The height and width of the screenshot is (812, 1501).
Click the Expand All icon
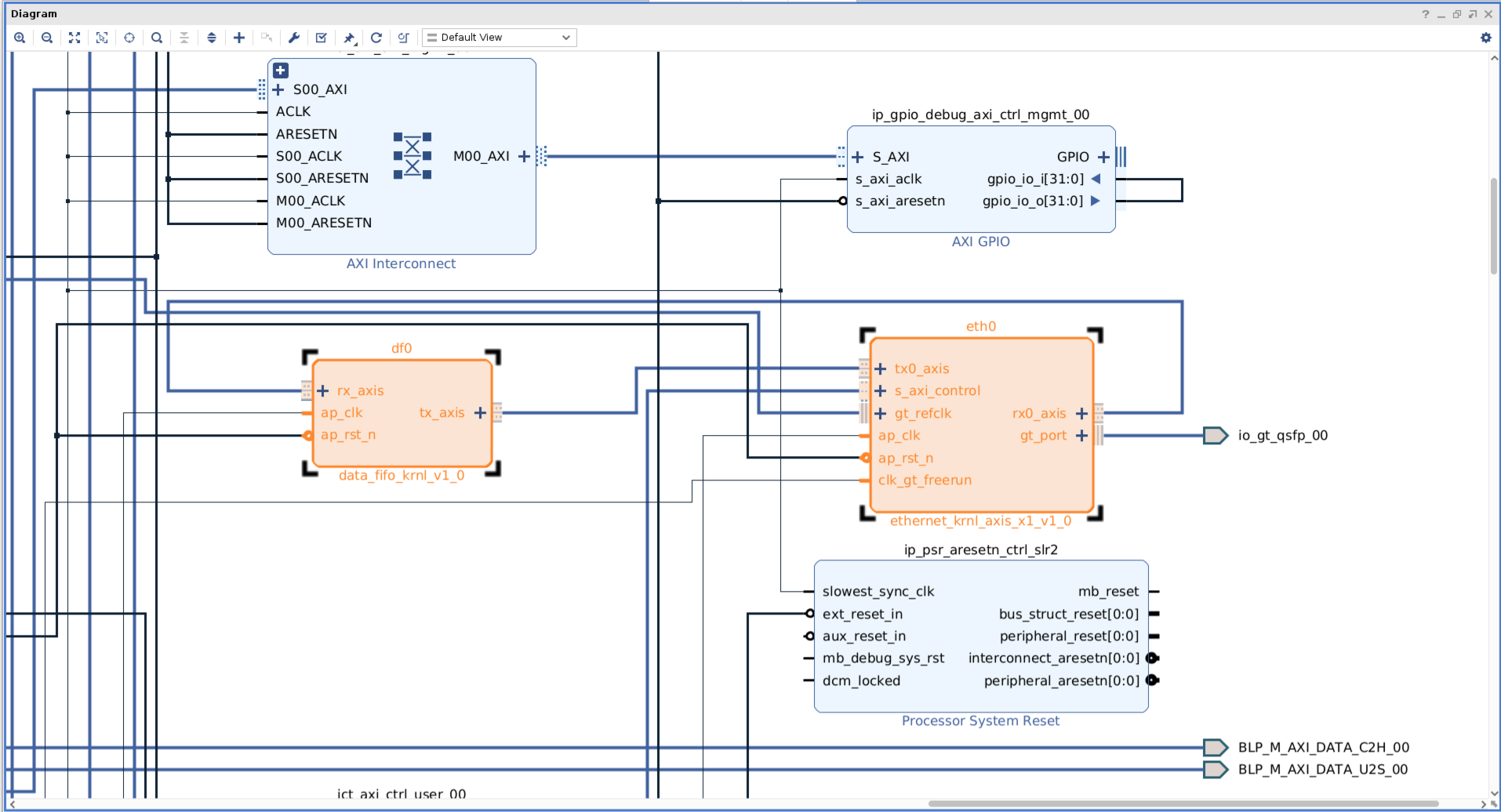[212, 38]
